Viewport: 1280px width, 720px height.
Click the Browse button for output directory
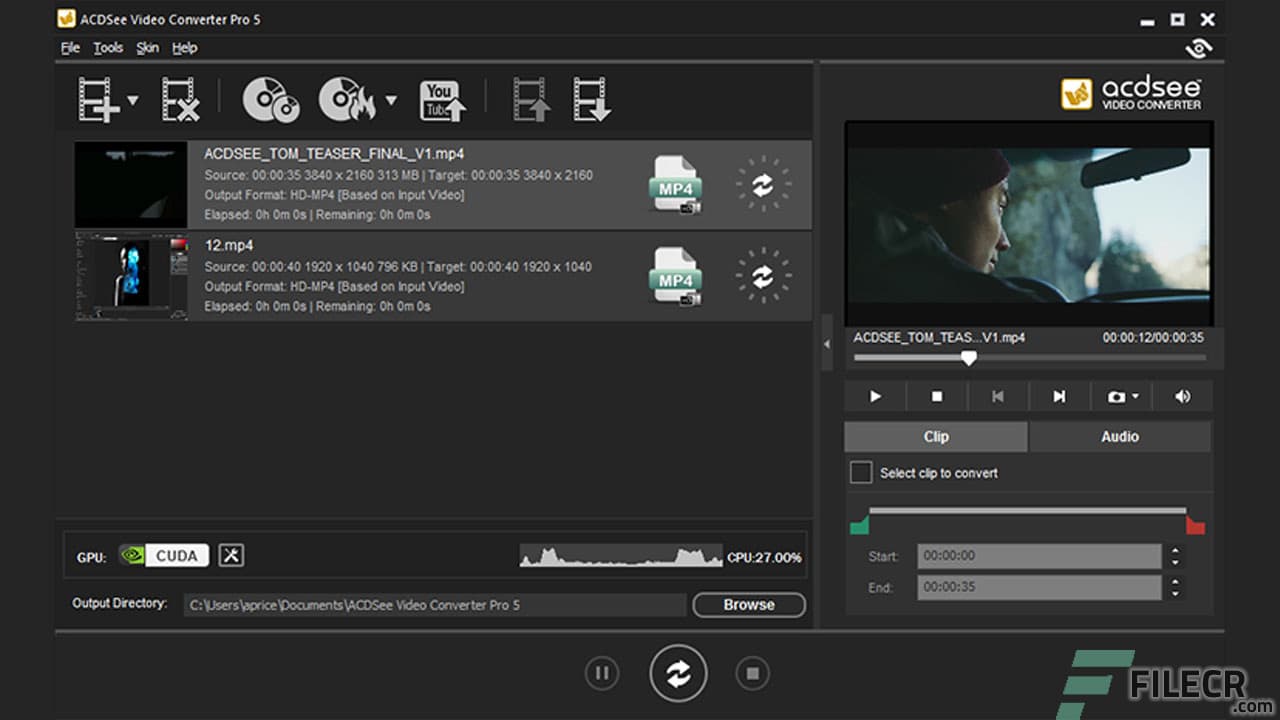pos(748,604)
